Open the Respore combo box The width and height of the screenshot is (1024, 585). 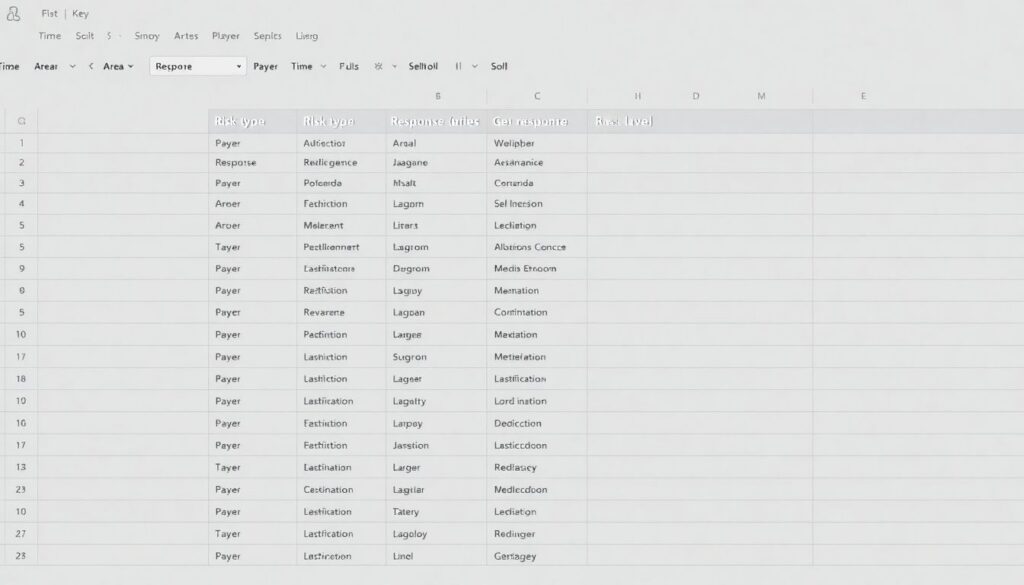click(x=198, y=66)
